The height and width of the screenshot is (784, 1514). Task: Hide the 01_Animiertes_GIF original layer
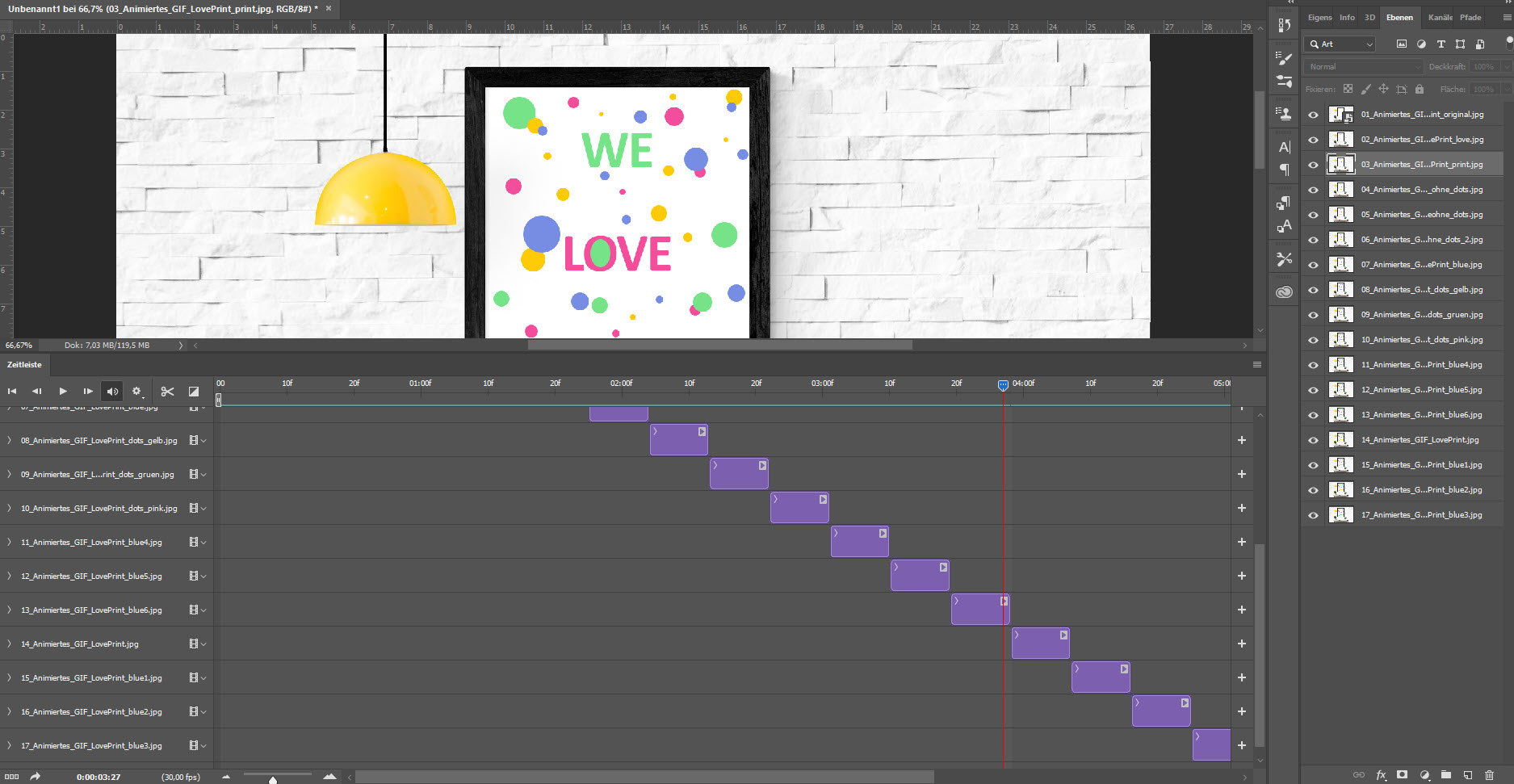click(1313, 114)
